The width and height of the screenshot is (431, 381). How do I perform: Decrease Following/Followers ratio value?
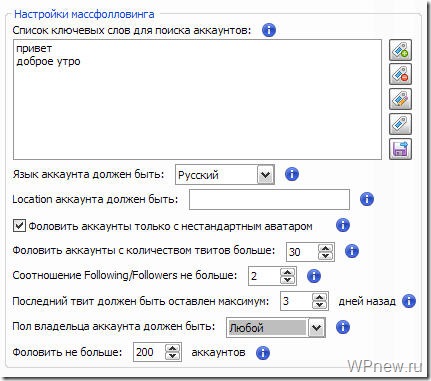(x=287, y=280)
